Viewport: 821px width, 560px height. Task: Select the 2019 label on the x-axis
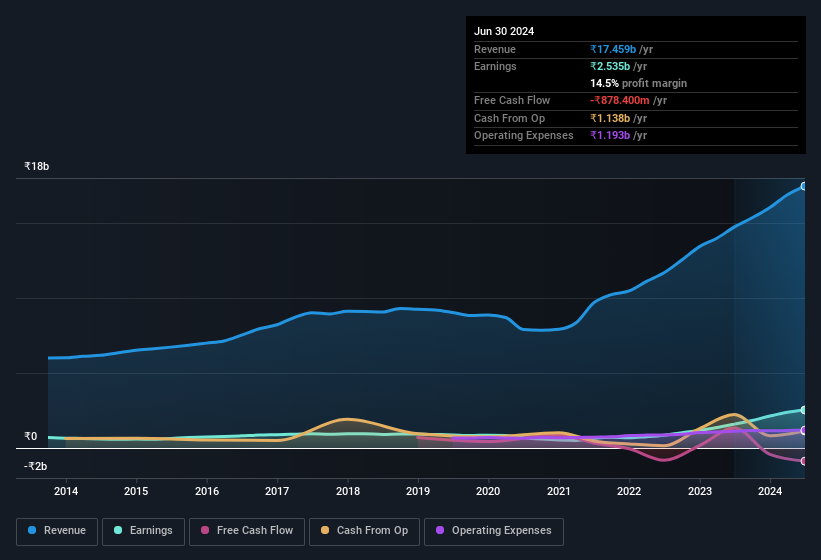tap(418, 491)
